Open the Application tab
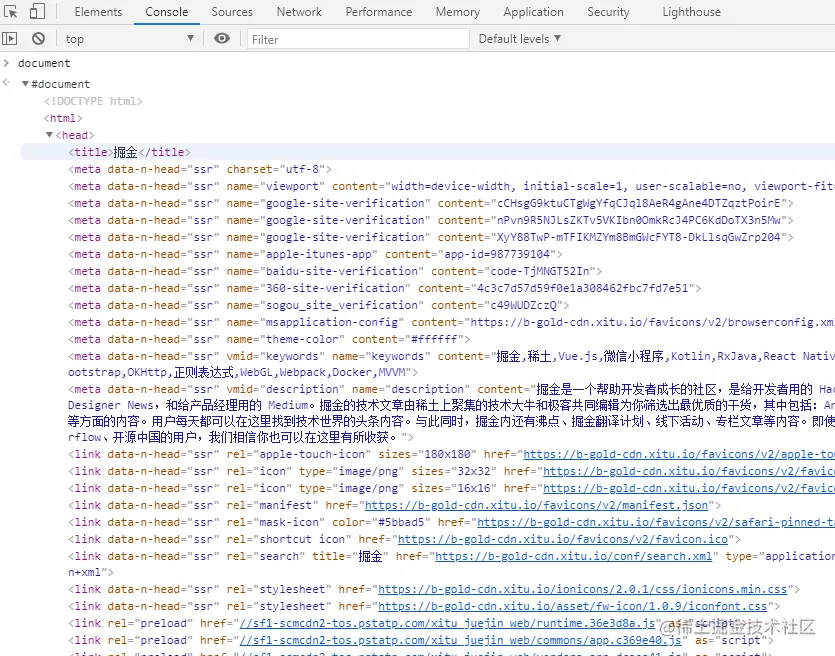Viewport: 835px width, 656px height. [533, 12]
